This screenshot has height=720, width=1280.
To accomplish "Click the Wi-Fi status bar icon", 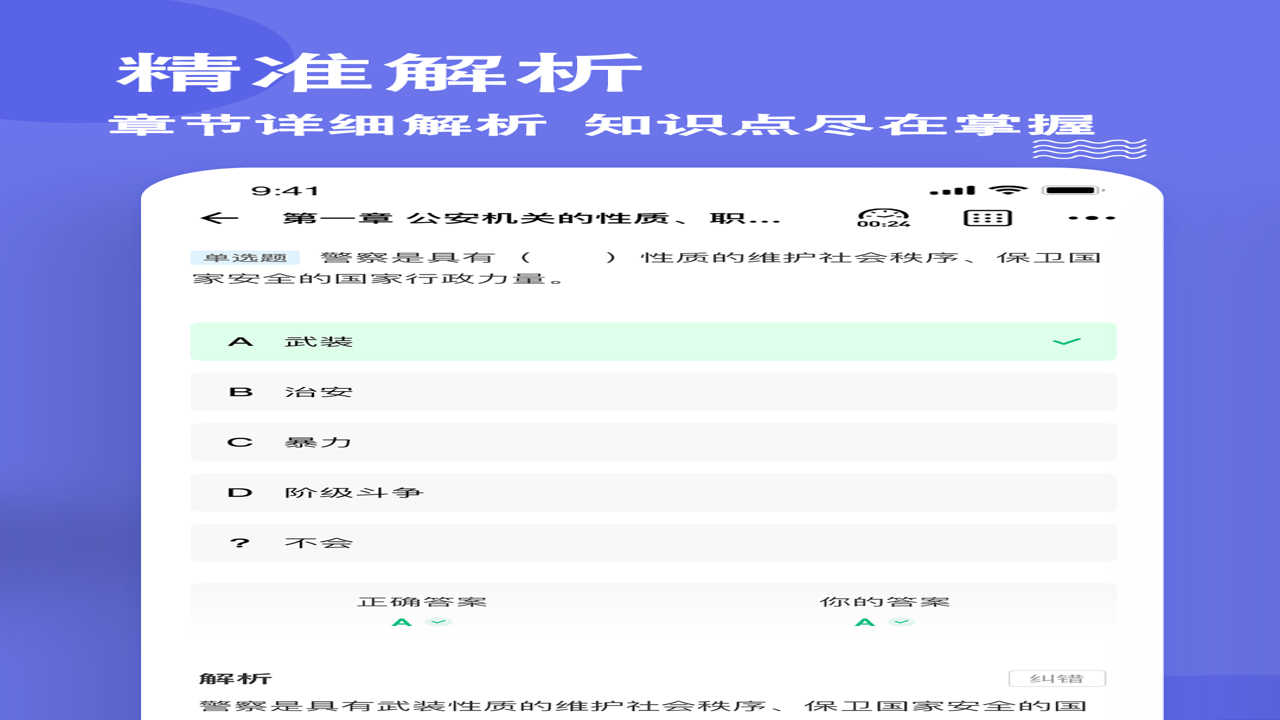I will point(1009,190).
